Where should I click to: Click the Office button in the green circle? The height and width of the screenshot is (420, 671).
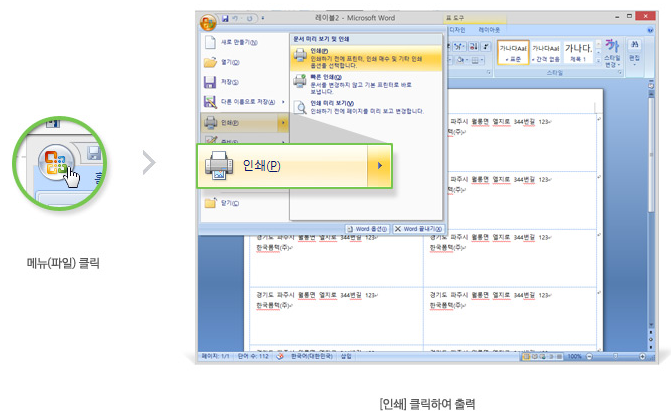tap(56, 162)
